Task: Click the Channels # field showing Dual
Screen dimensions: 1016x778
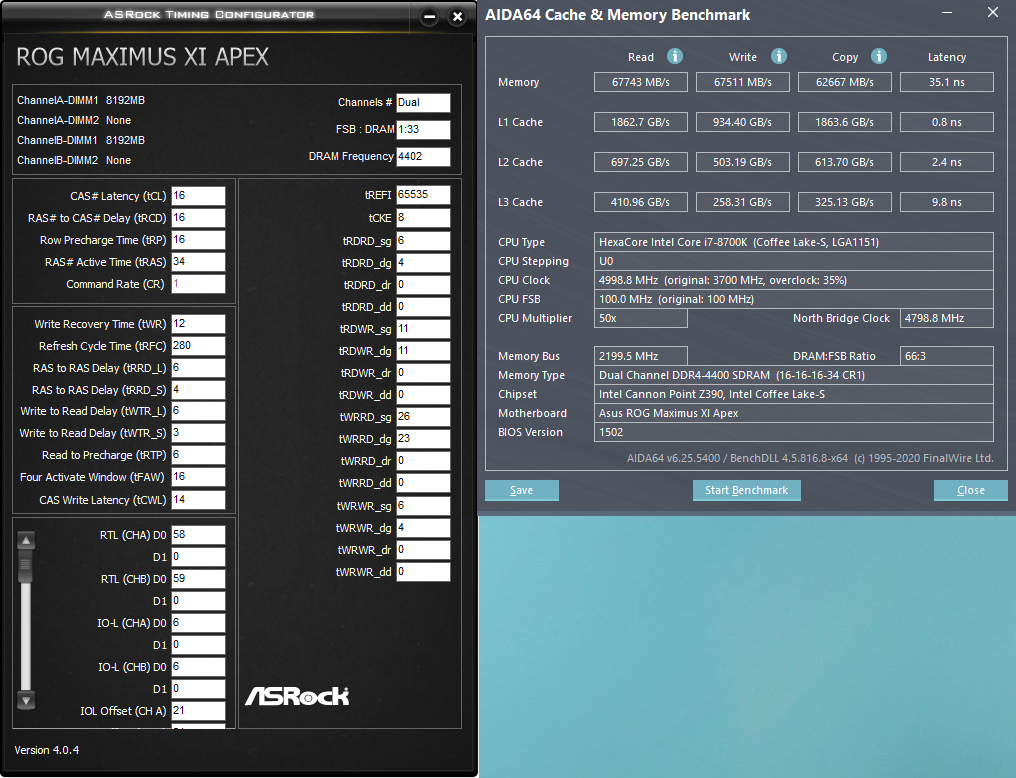Action: (423, 102)
